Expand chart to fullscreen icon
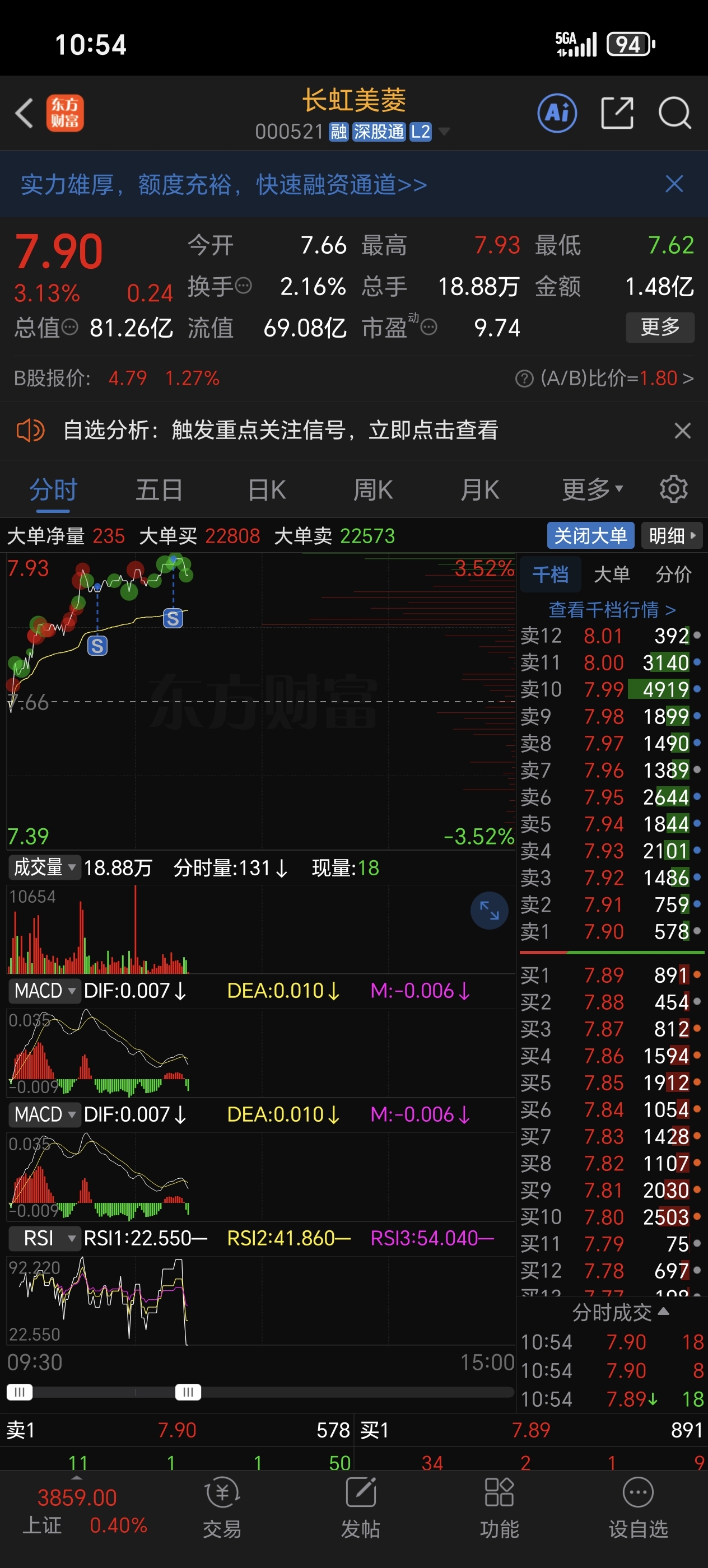This screenshot has width=708, height=1568. pyautogui.click(x=490, y=911)
